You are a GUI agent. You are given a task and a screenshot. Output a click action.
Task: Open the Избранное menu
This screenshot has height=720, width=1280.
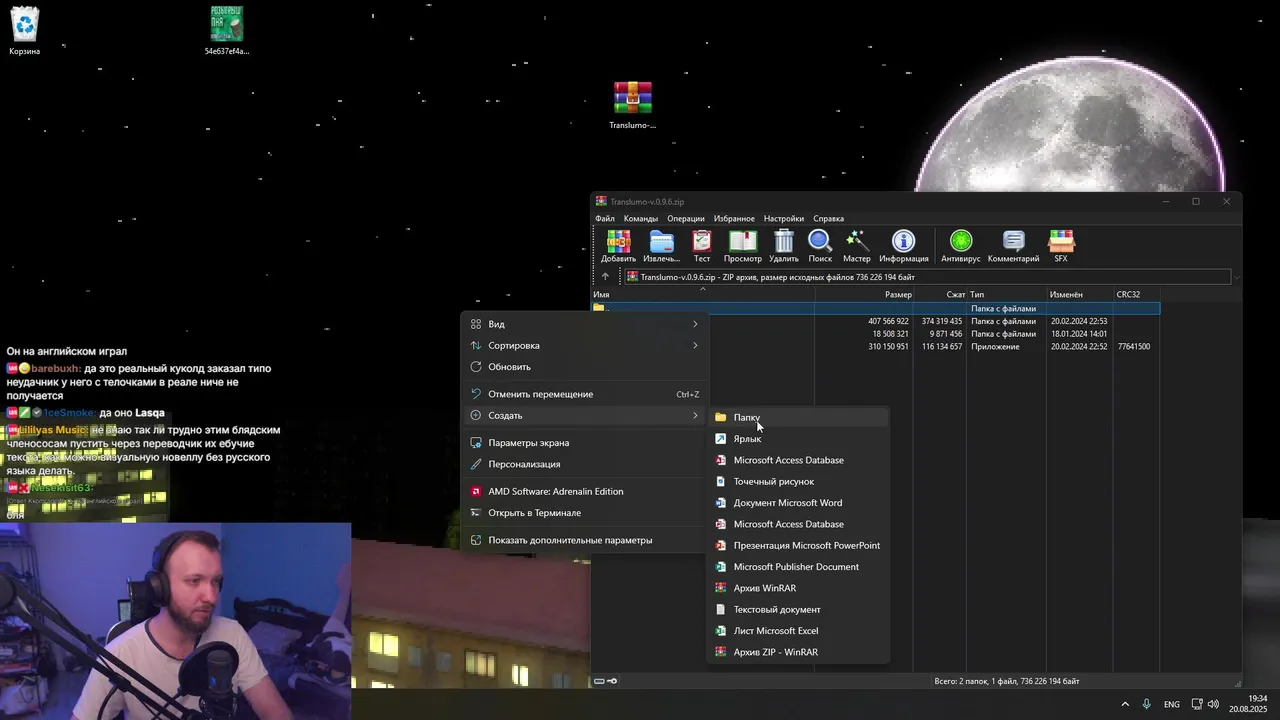point(735,218)
